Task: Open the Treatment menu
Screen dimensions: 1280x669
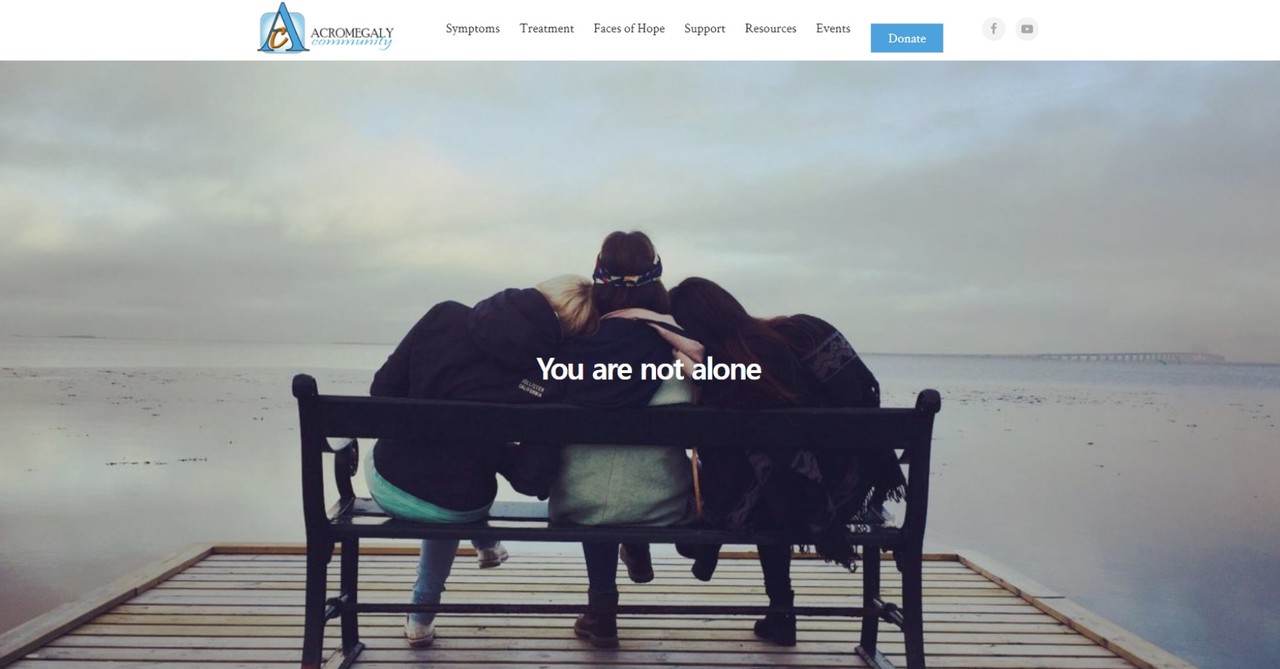Action: pyautogui.click(x=547, y=29)
